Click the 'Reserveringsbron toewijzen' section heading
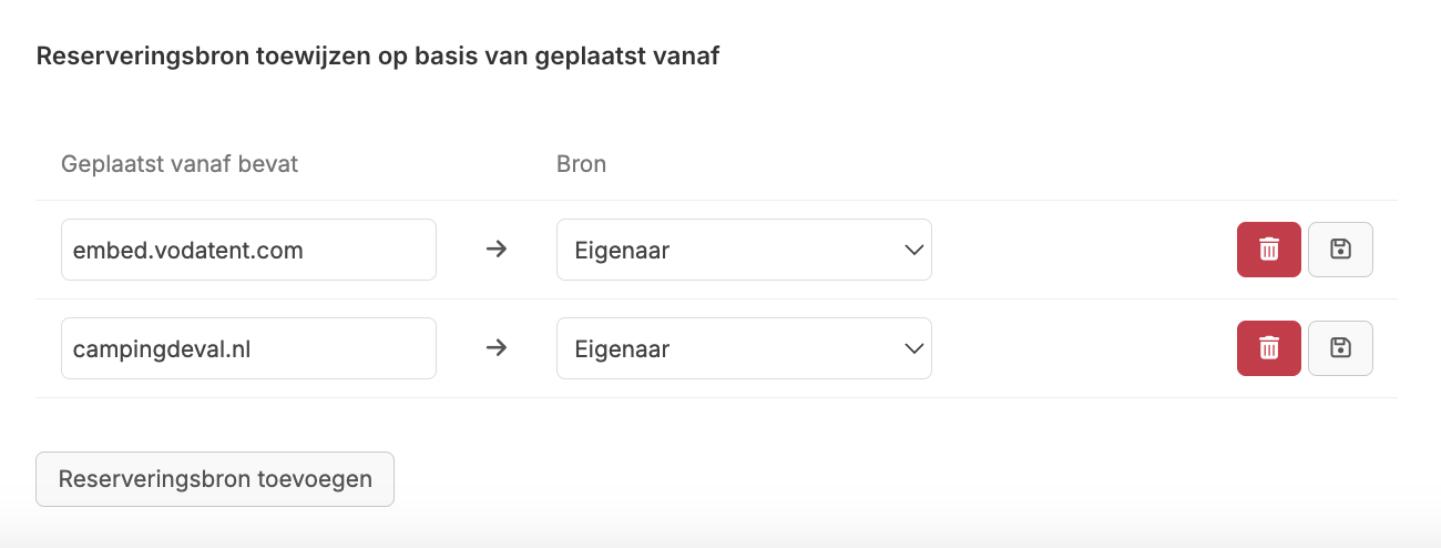 point(377,57)
